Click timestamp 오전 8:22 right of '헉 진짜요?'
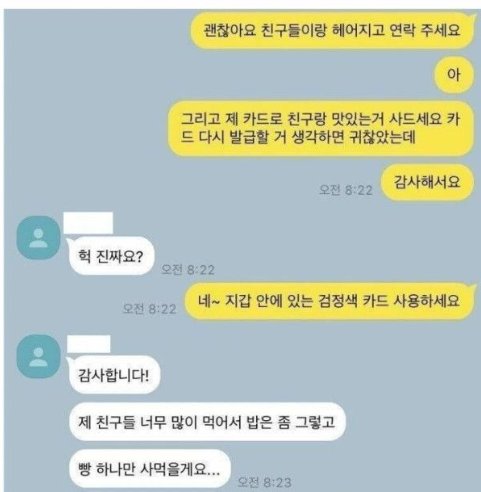 pyautogui.click(x=187, y=269)
